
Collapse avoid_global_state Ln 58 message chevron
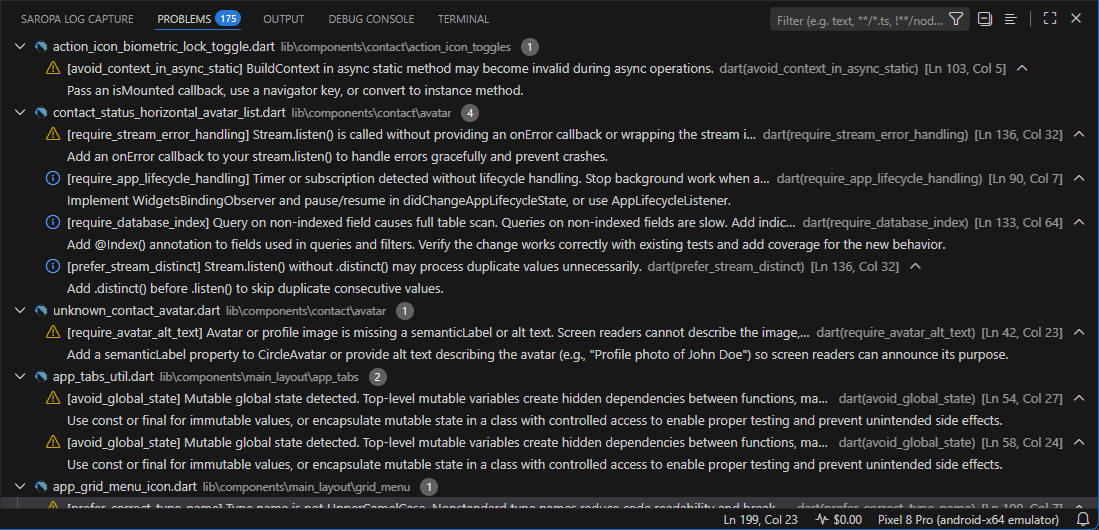coord(1079,442)
